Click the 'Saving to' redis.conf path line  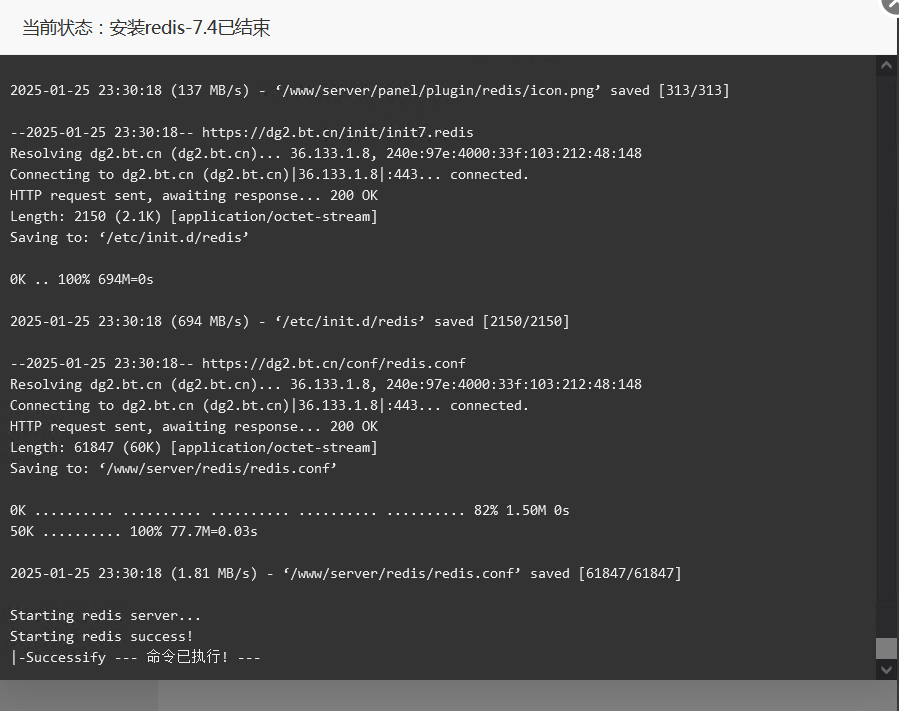click(x=173, y=468)
